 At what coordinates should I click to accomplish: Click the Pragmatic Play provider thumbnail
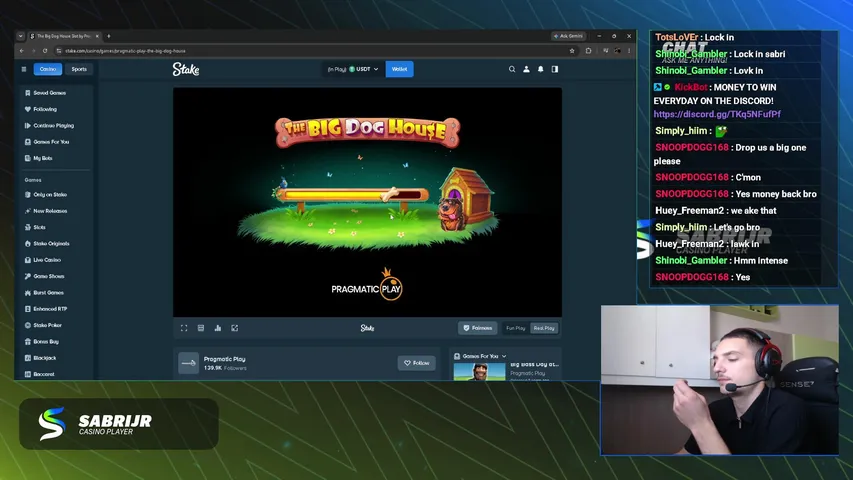click(189, 363)
